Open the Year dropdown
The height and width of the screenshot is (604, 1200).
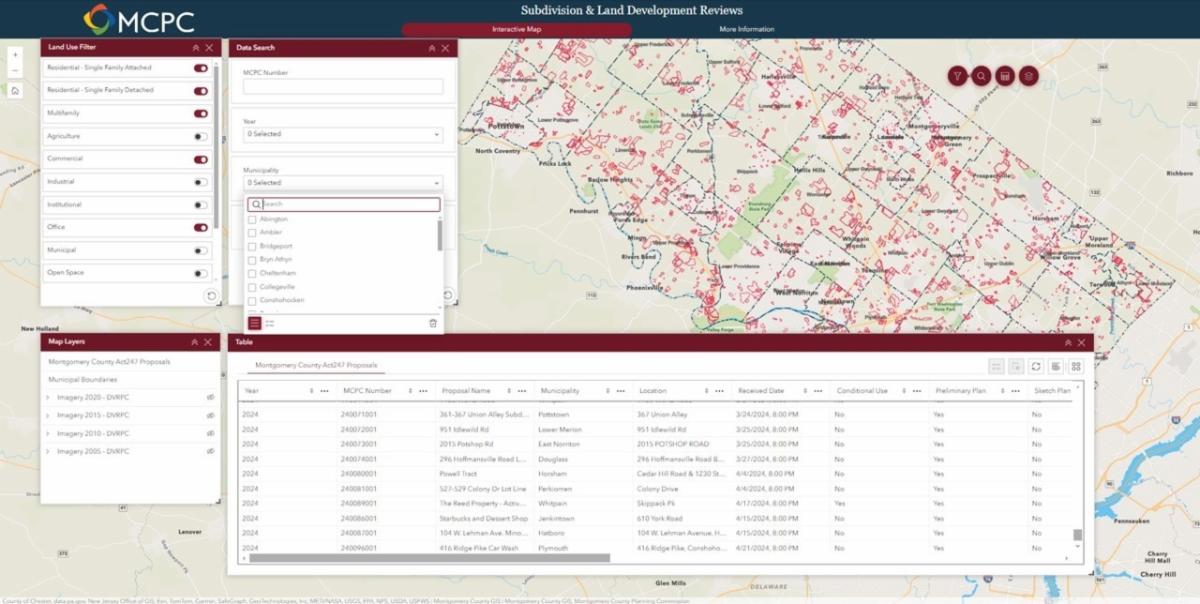(x=342, y=134)
